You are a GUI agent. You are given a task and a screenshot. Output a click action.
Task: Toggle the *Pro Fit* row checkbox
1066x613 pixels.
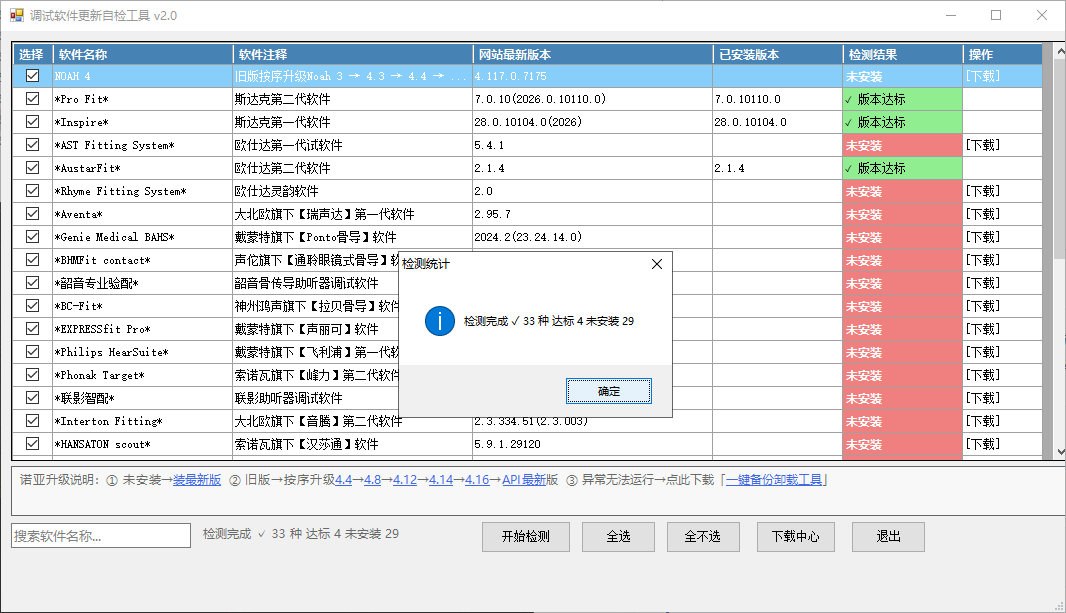pos(32,99)
